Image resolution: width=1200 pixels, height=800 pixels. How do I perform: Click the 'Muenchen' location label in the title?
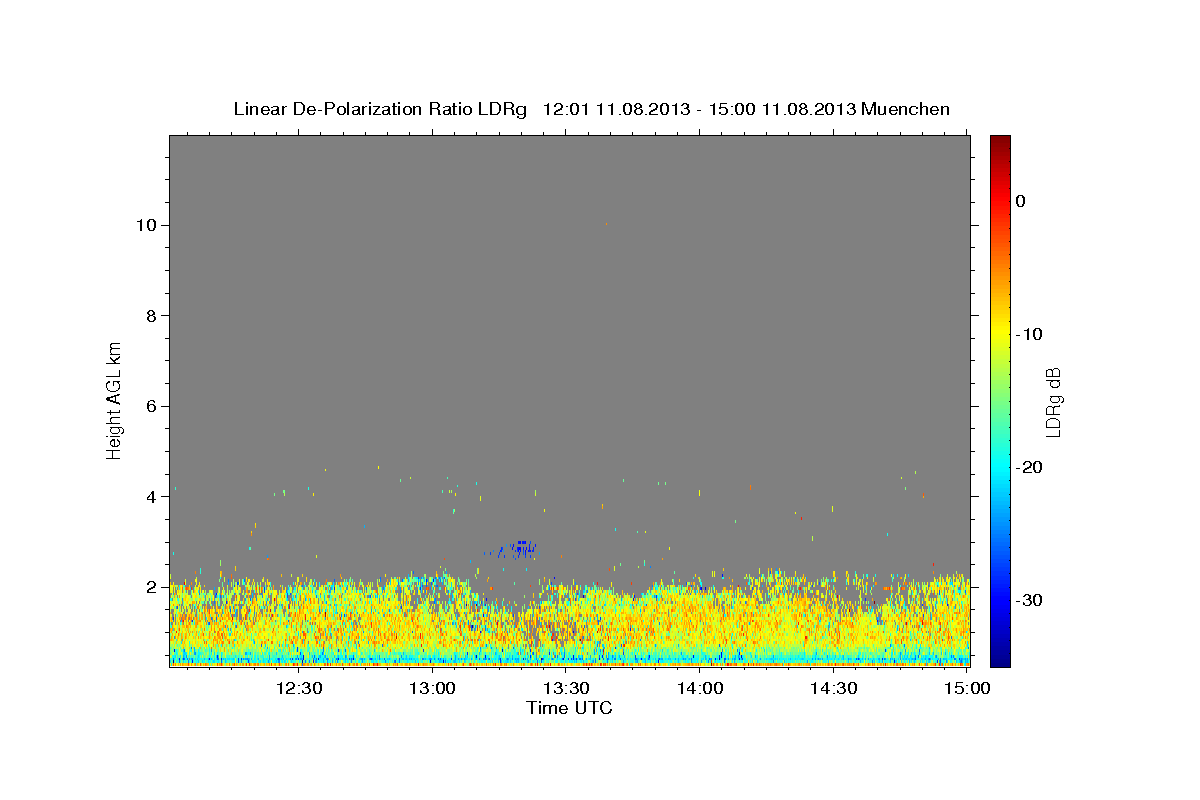[906, 109]
